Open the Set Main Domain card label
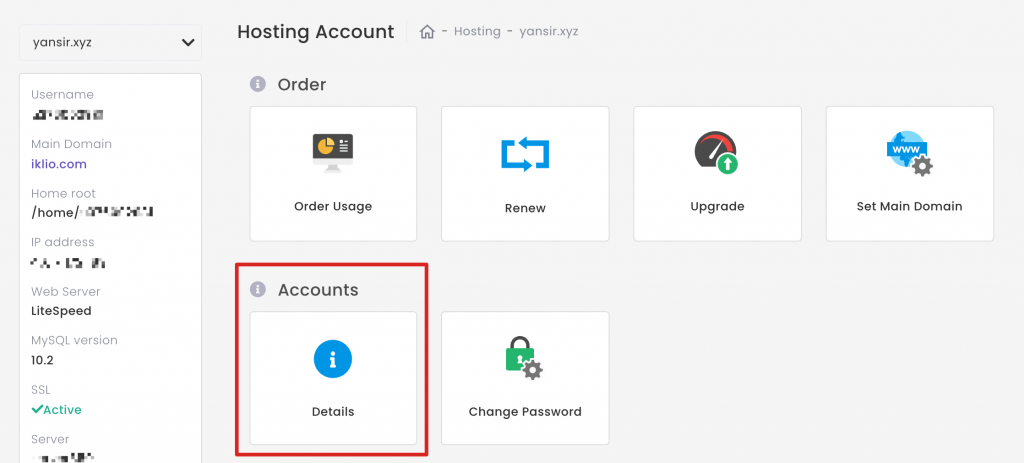The width and height of the screenshot is (1024, 463). 909,207
